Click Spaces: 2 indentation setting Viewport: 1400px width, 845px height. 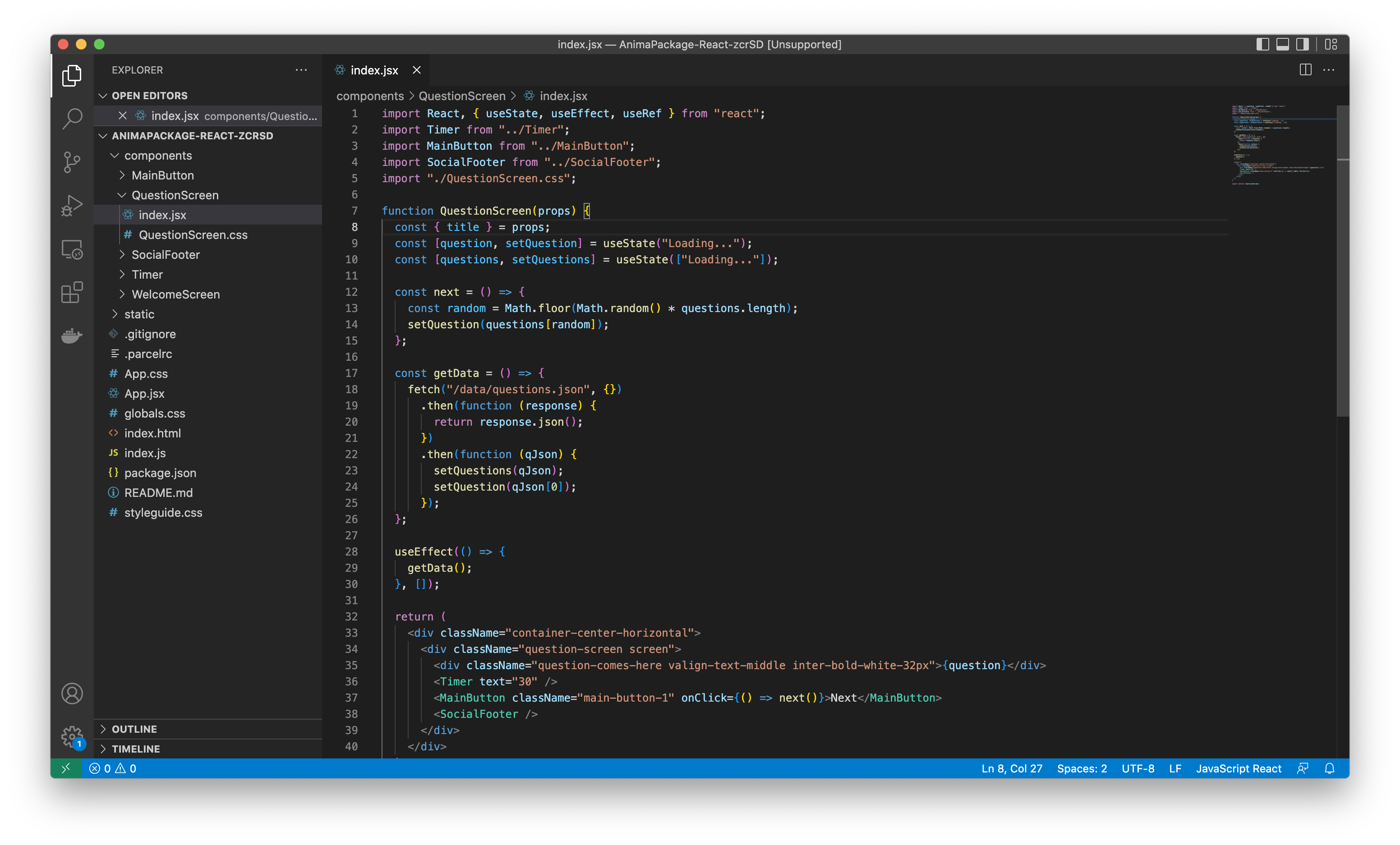pyautogui.click(x=1081, y=768)
